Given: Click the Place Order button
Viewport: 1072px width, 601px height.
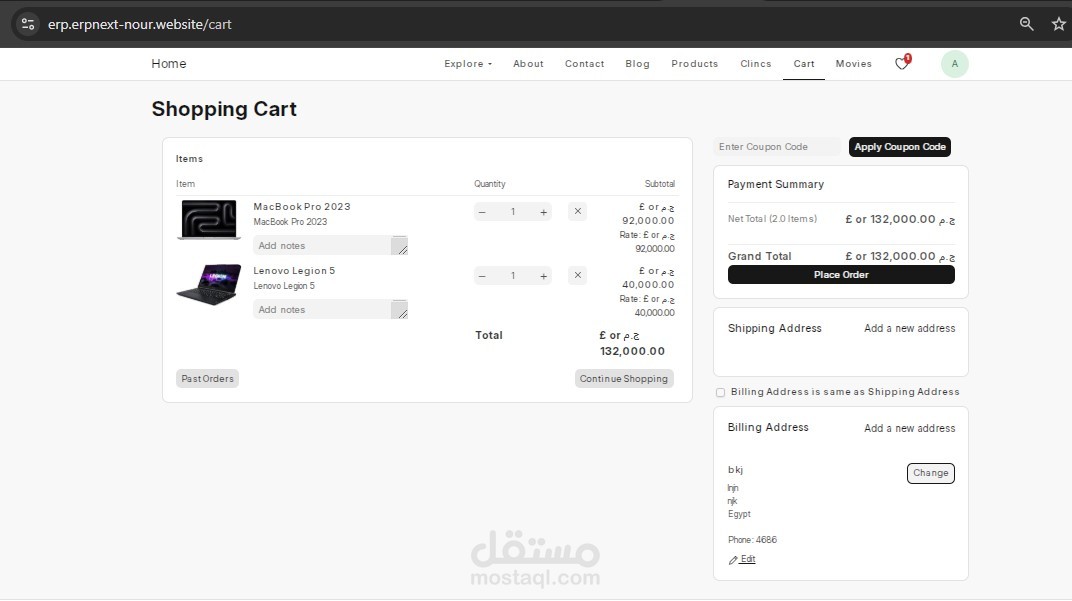Looking at the screenshot, I should 841,275.
